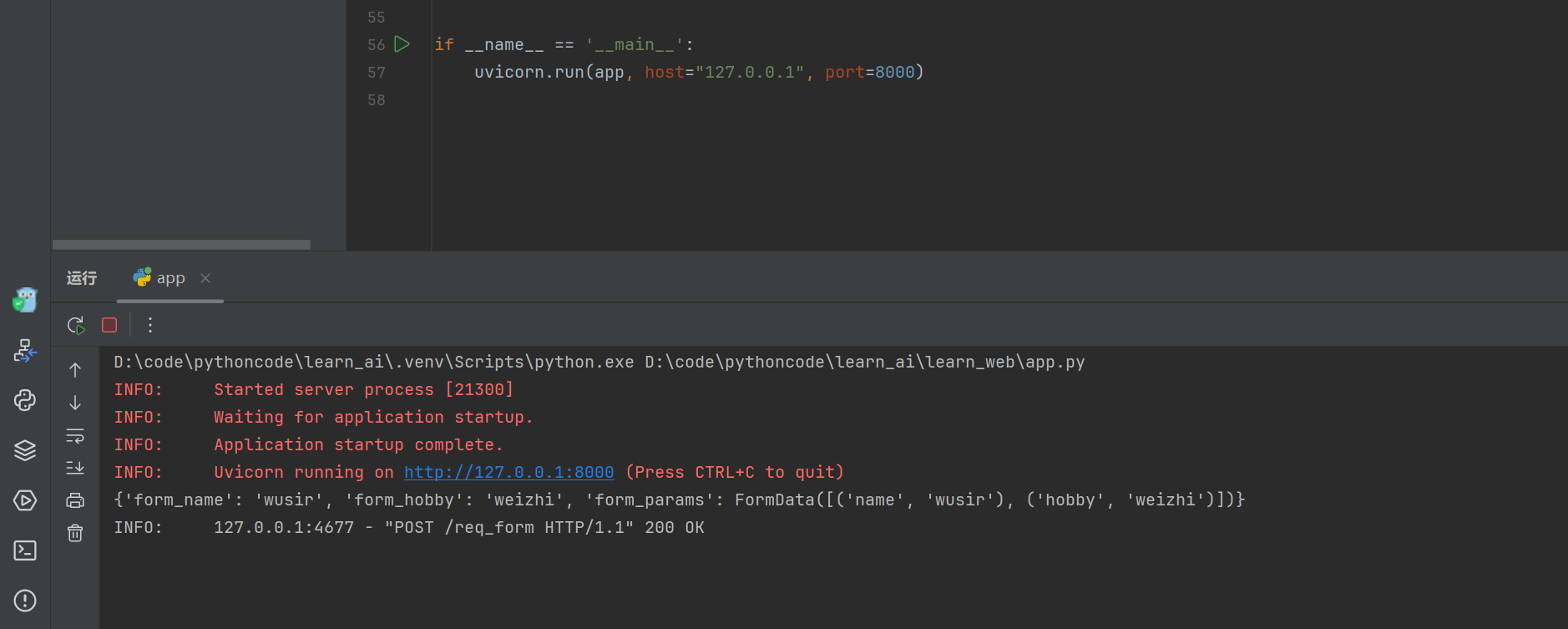Clear console with the trash icon
The height and width of the screenshot is (629, 1568).
click(75, 533)
